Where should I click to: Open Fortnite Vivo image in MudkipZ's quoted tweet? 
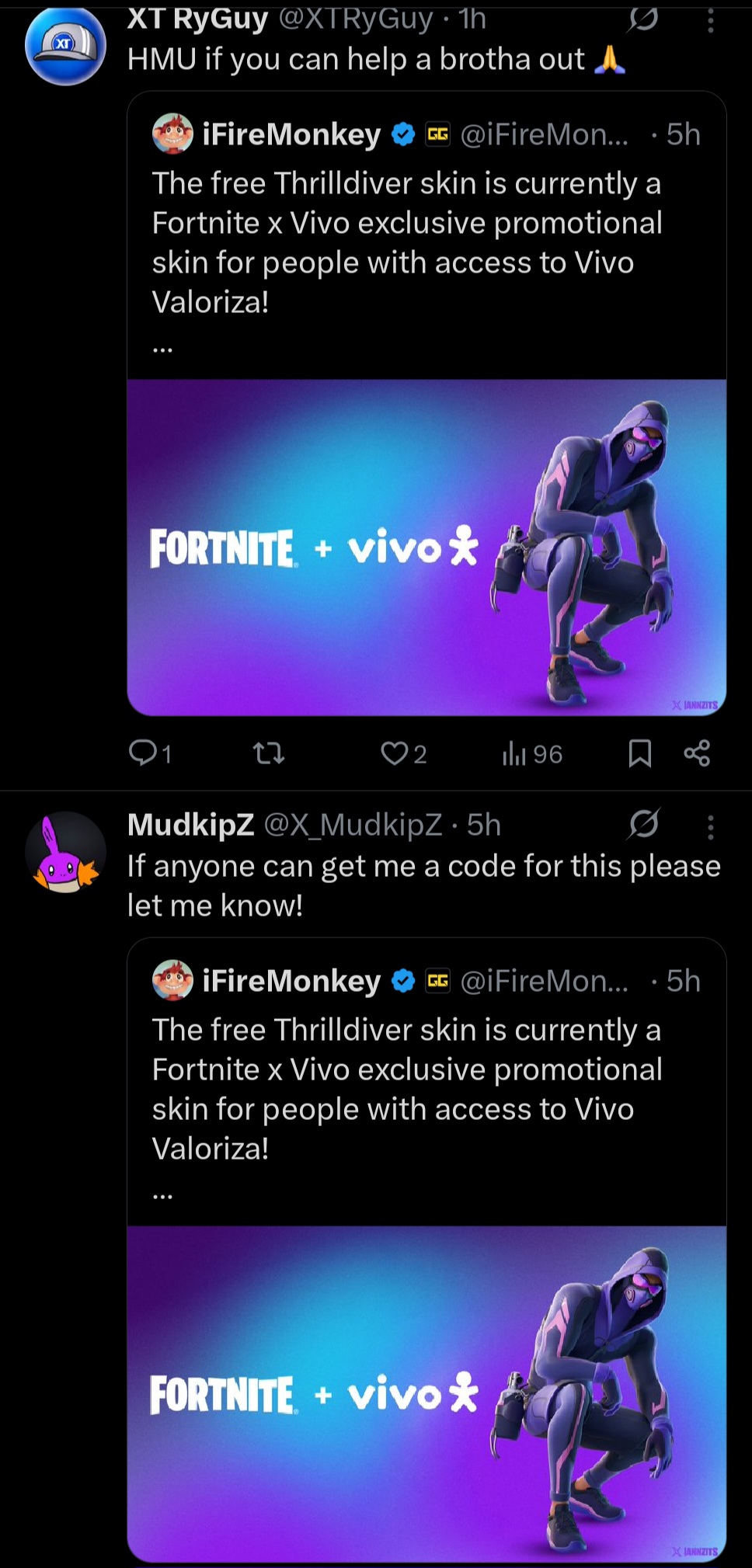click(426, 1393)
